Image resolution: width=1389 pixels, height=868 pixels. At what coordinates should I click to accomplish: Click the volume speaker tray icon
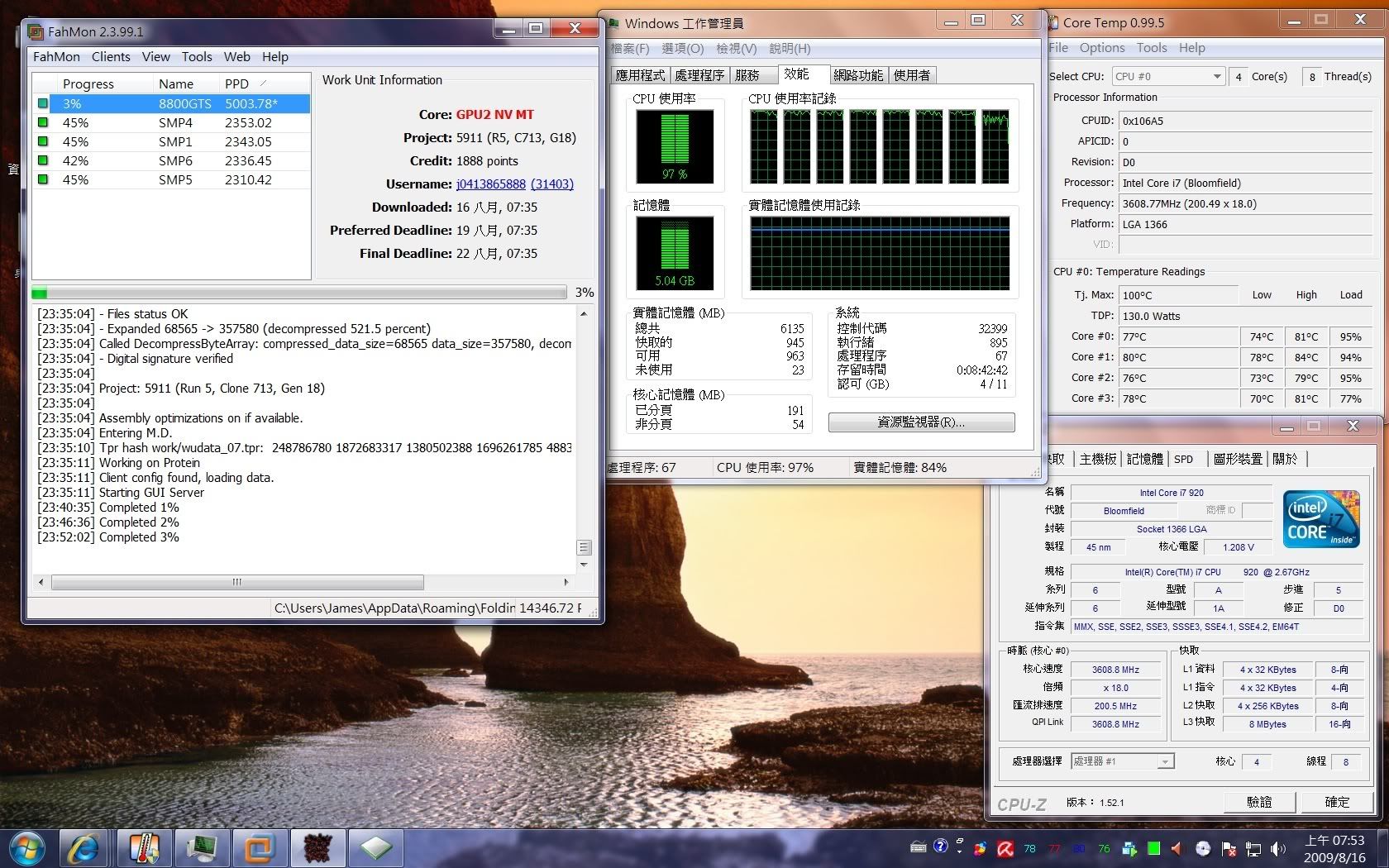pos(1278,848)
